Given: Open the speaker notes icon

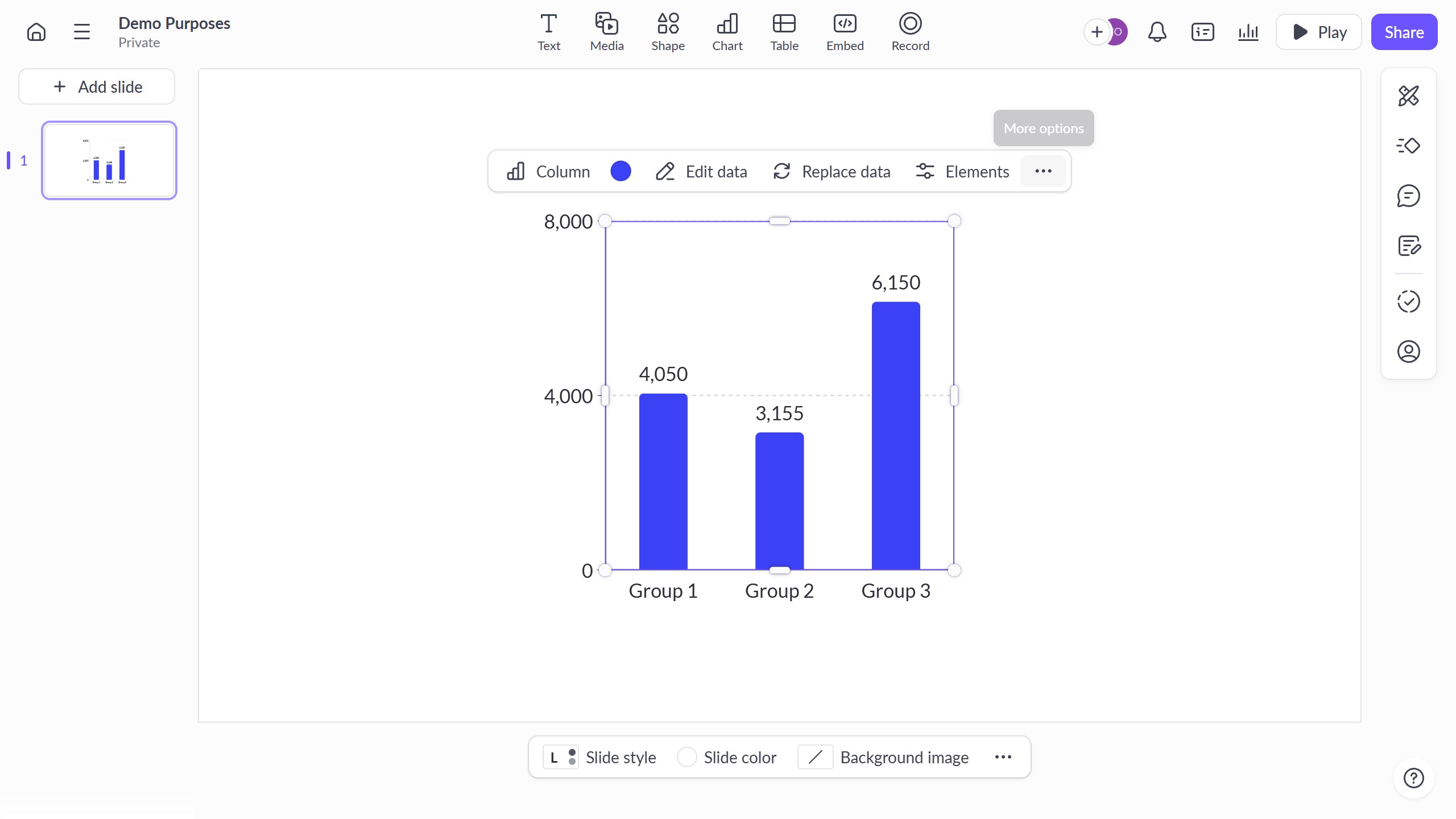Looking at the screenshot, I should tap(1408, 246).
